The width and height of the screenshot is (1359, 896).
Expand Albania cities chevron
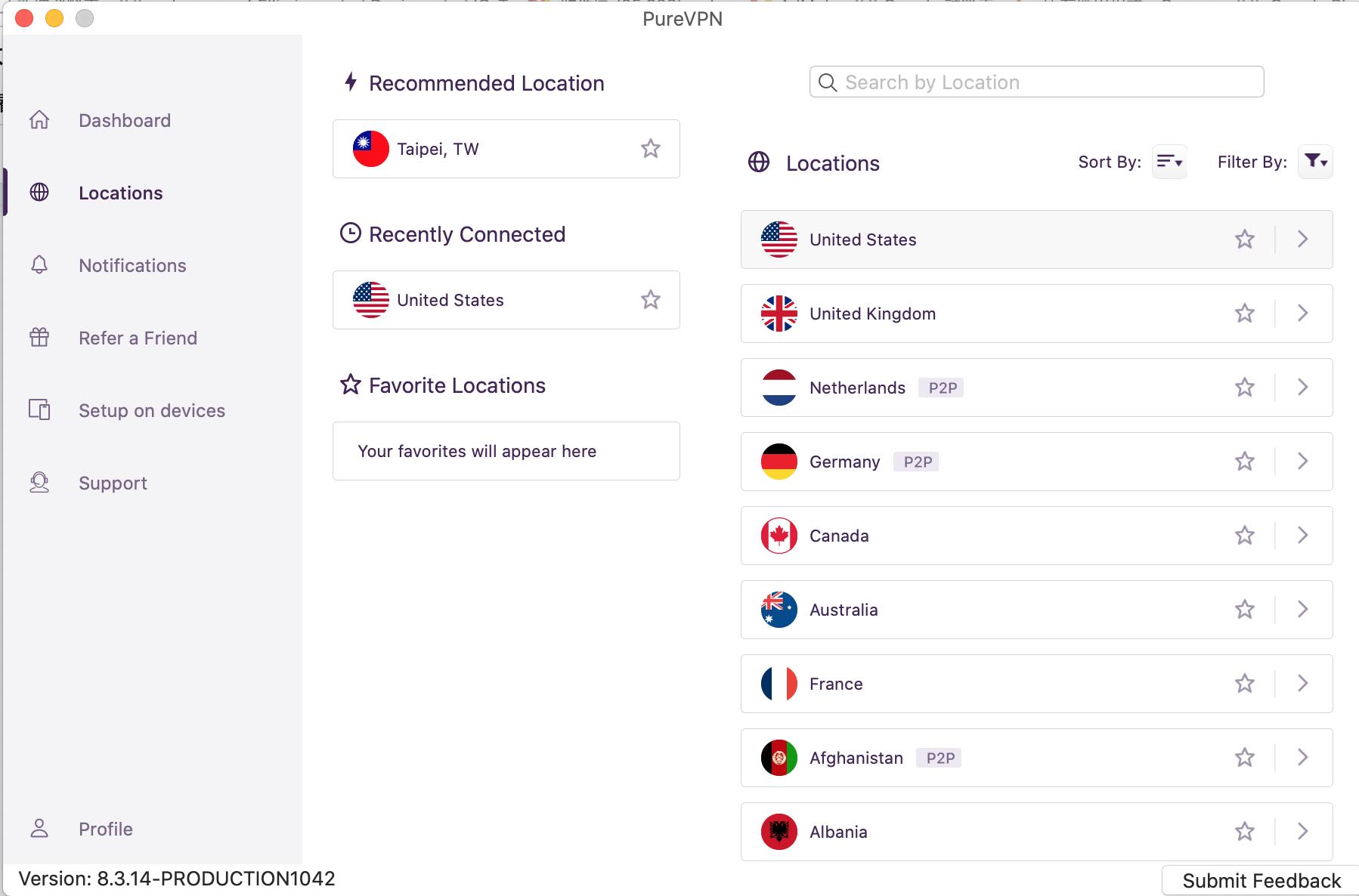click(1303, 831)
